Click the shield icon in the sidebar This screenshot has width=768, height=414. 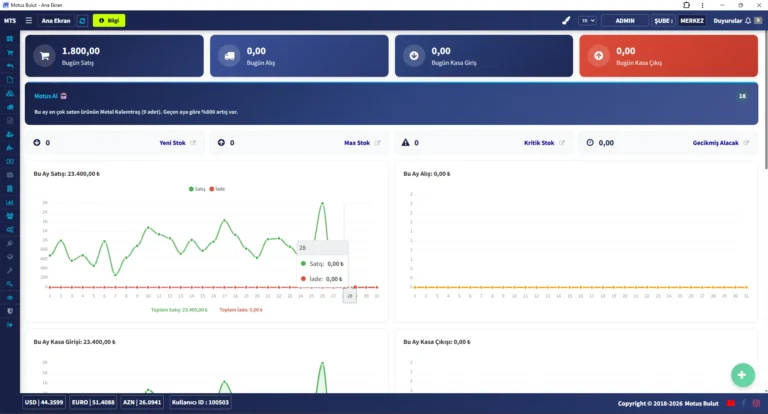pyautogui.click(x=10, y=311)
